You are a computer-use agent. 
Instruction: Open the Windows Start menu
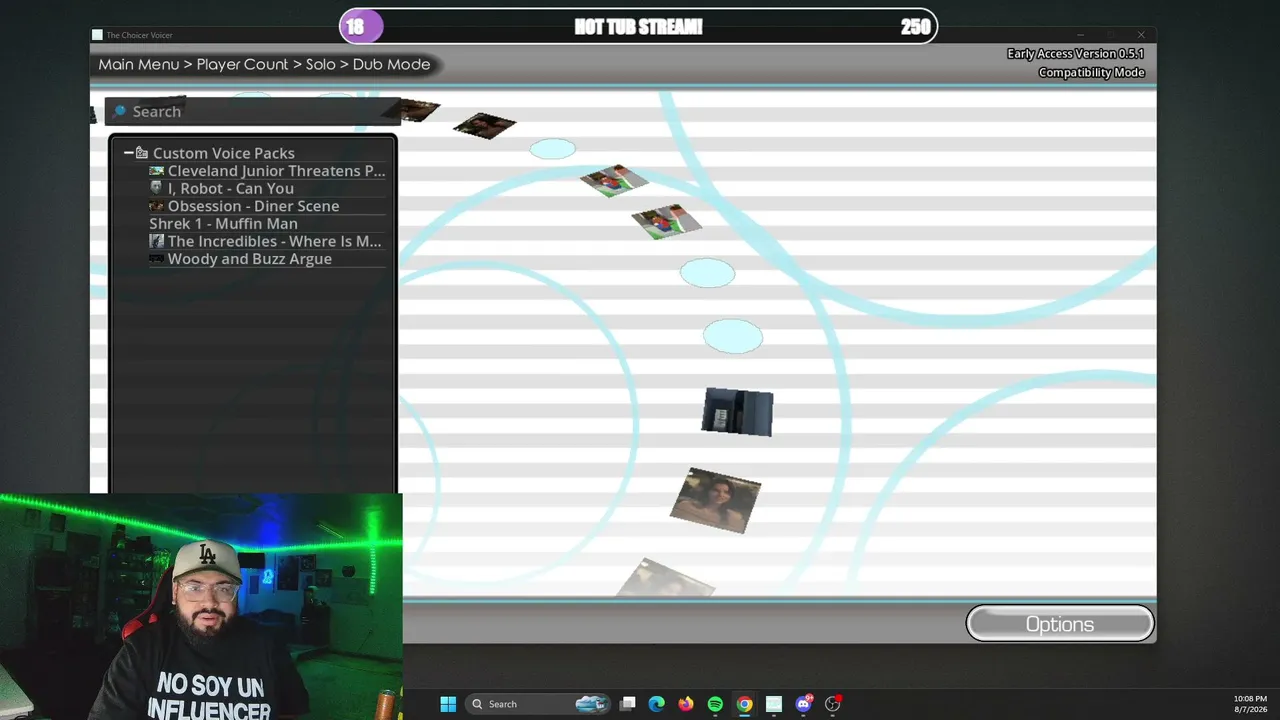[x=448, y=704]
